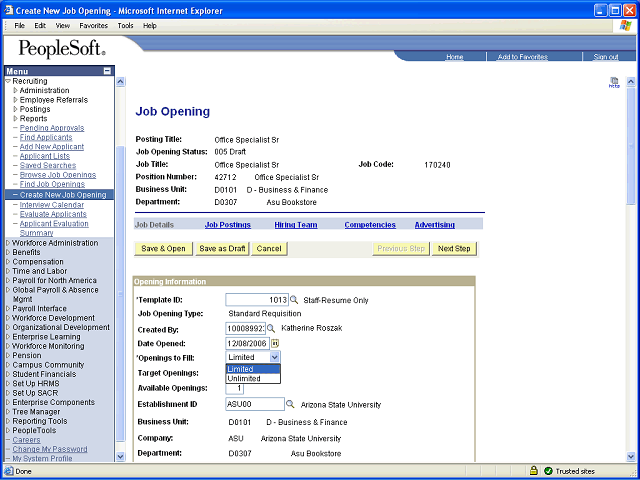Go to the Home link
The height and width of the screenshot is (480, 640).
pyautogui.click(x=455, y=57)
